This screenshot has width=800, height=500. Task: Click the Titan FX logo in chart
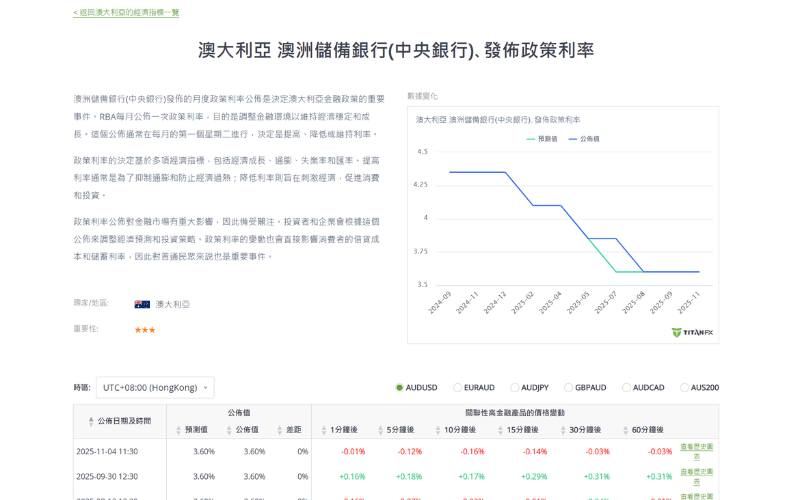692,333
